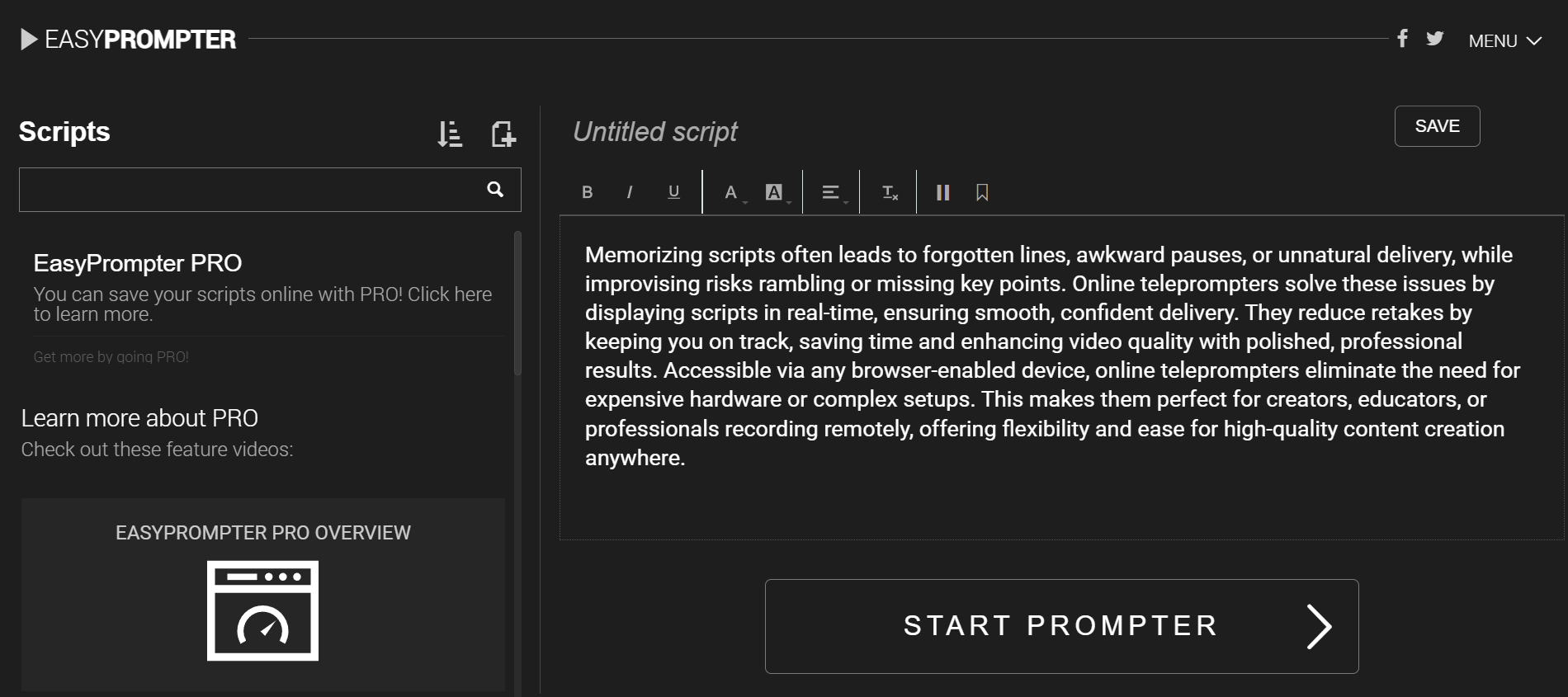Viewport: 1568px width, 697px height.
Task: Clear formatting with the Tx button
Action: [x=889, y=192]
